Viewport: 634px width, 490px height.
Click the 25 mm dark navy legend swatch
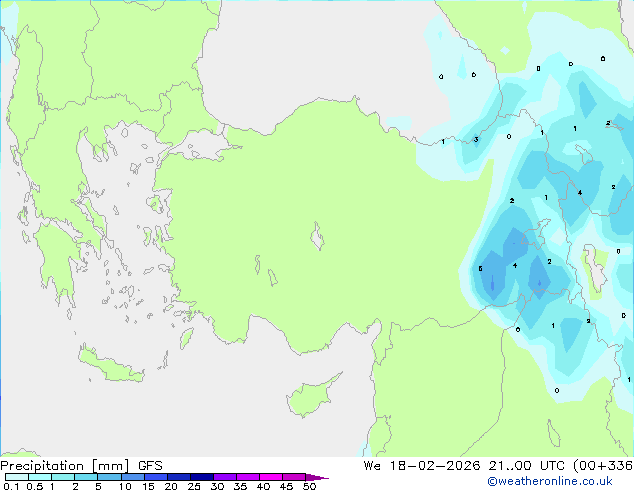coord(201,477)
